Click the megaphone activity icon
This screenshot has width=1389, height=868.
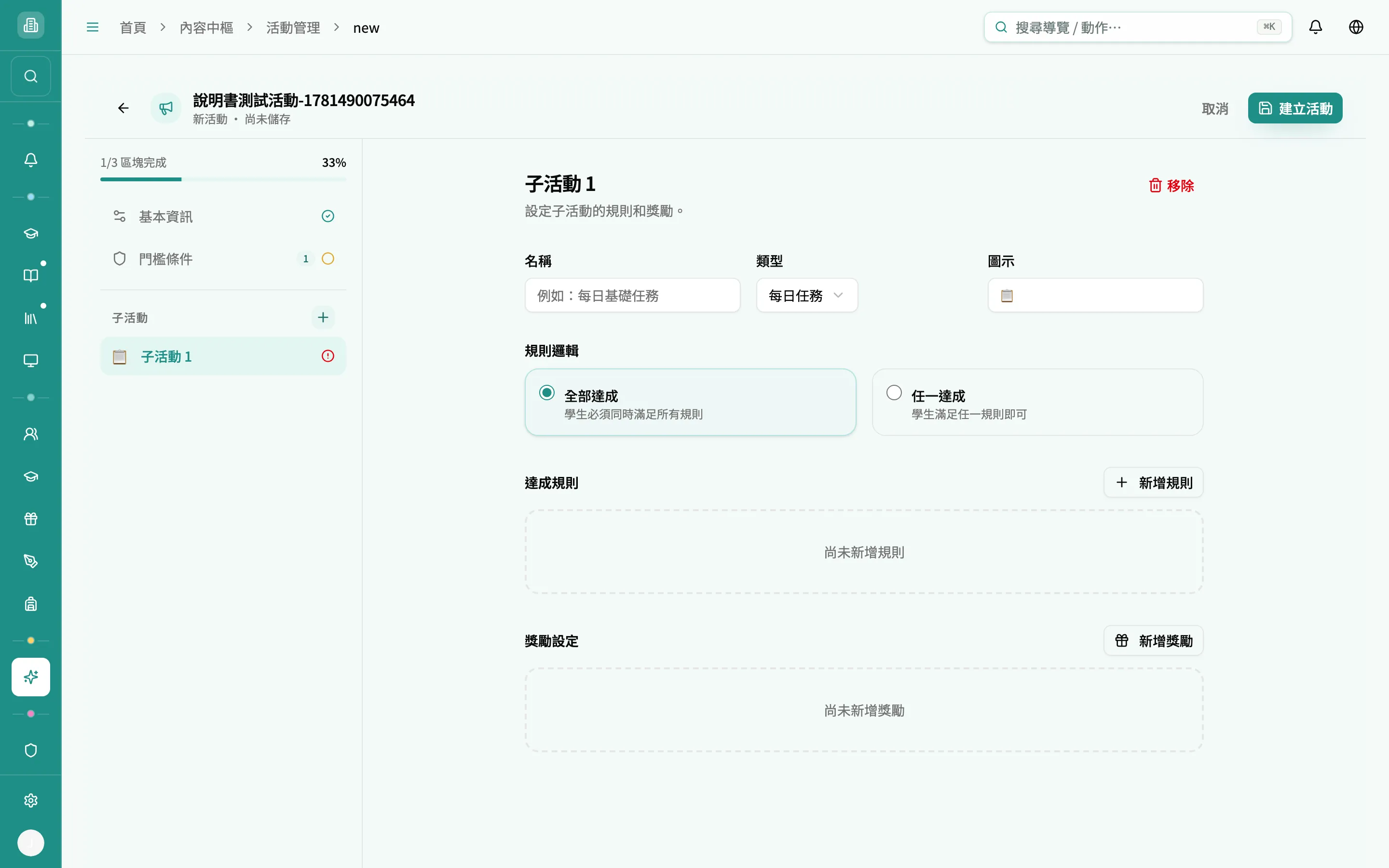pos(166,108)
